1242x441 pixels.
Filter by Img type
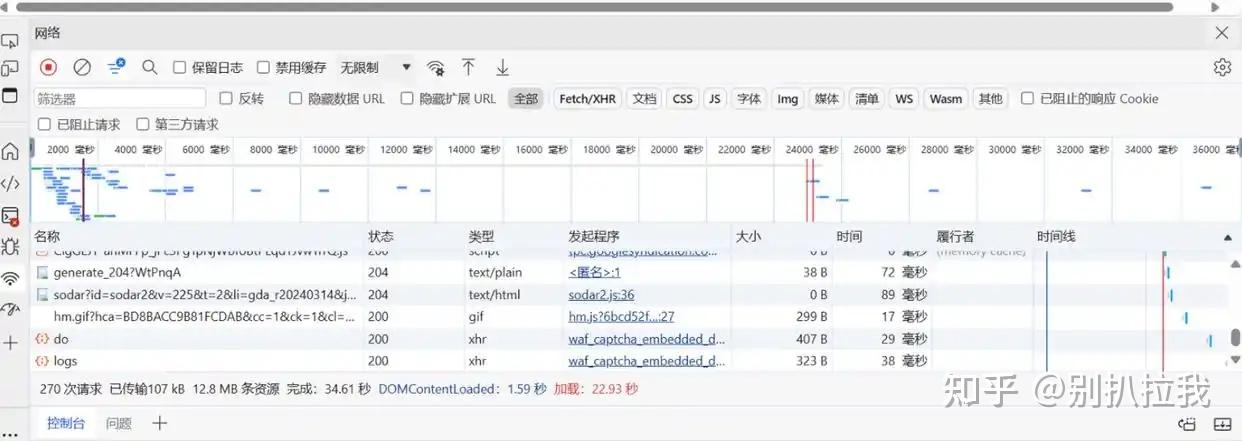(x=788, y=98)
